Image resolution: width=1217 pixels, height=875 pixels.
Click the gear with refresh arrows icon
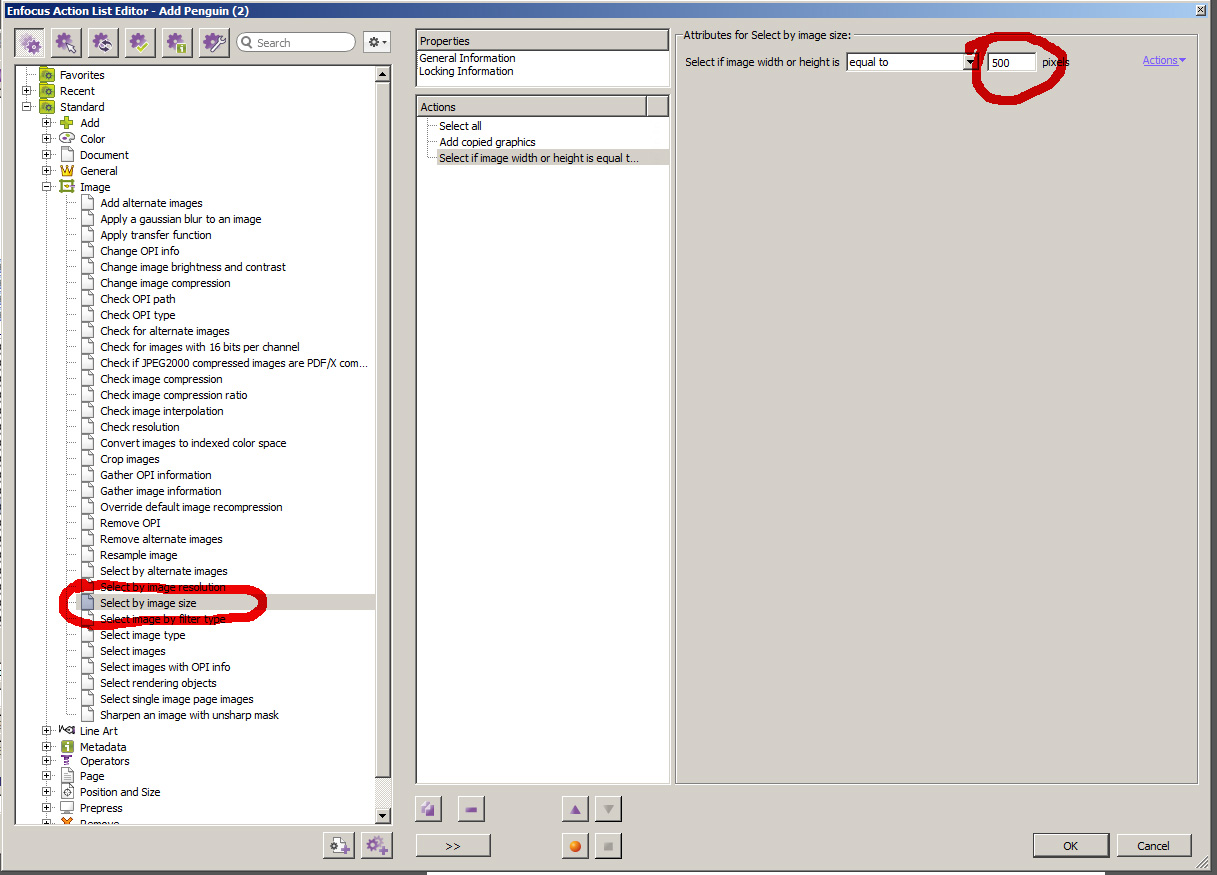pyautogui.click(x=103, y=43)
